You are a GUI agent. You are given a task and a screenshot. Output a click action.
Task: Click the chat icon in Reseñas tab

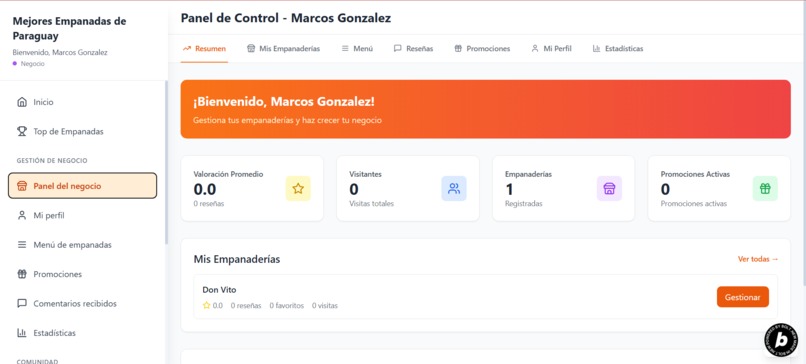click(397, 49)
